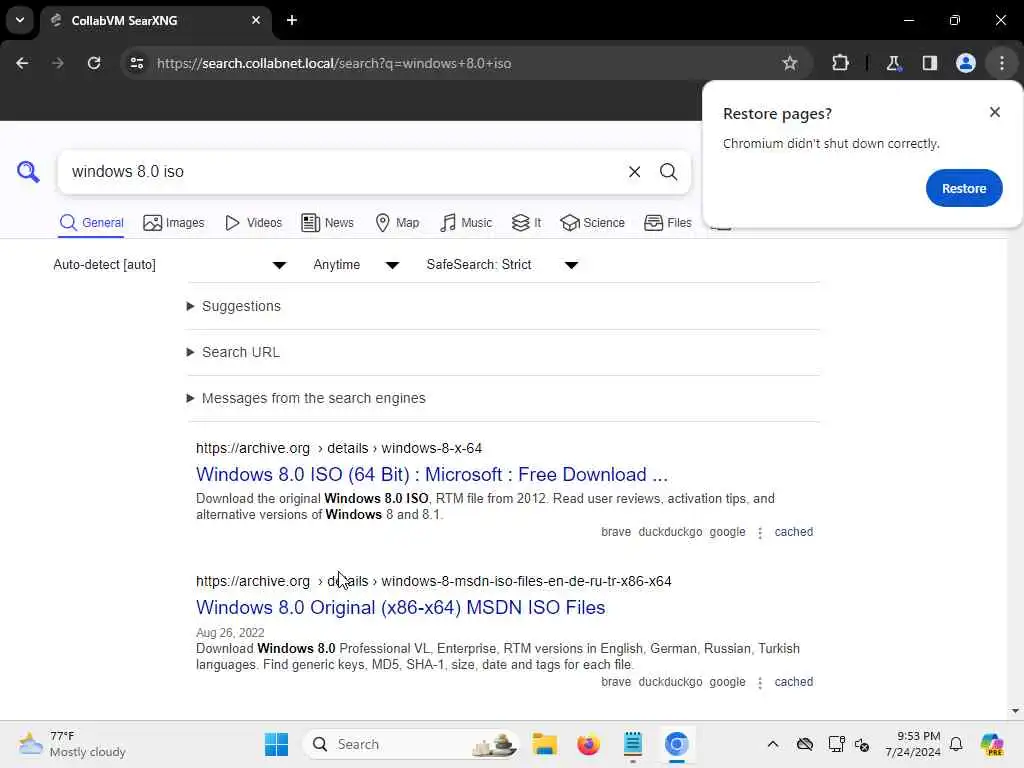Clear the search query with X

[x=634, y=172]
